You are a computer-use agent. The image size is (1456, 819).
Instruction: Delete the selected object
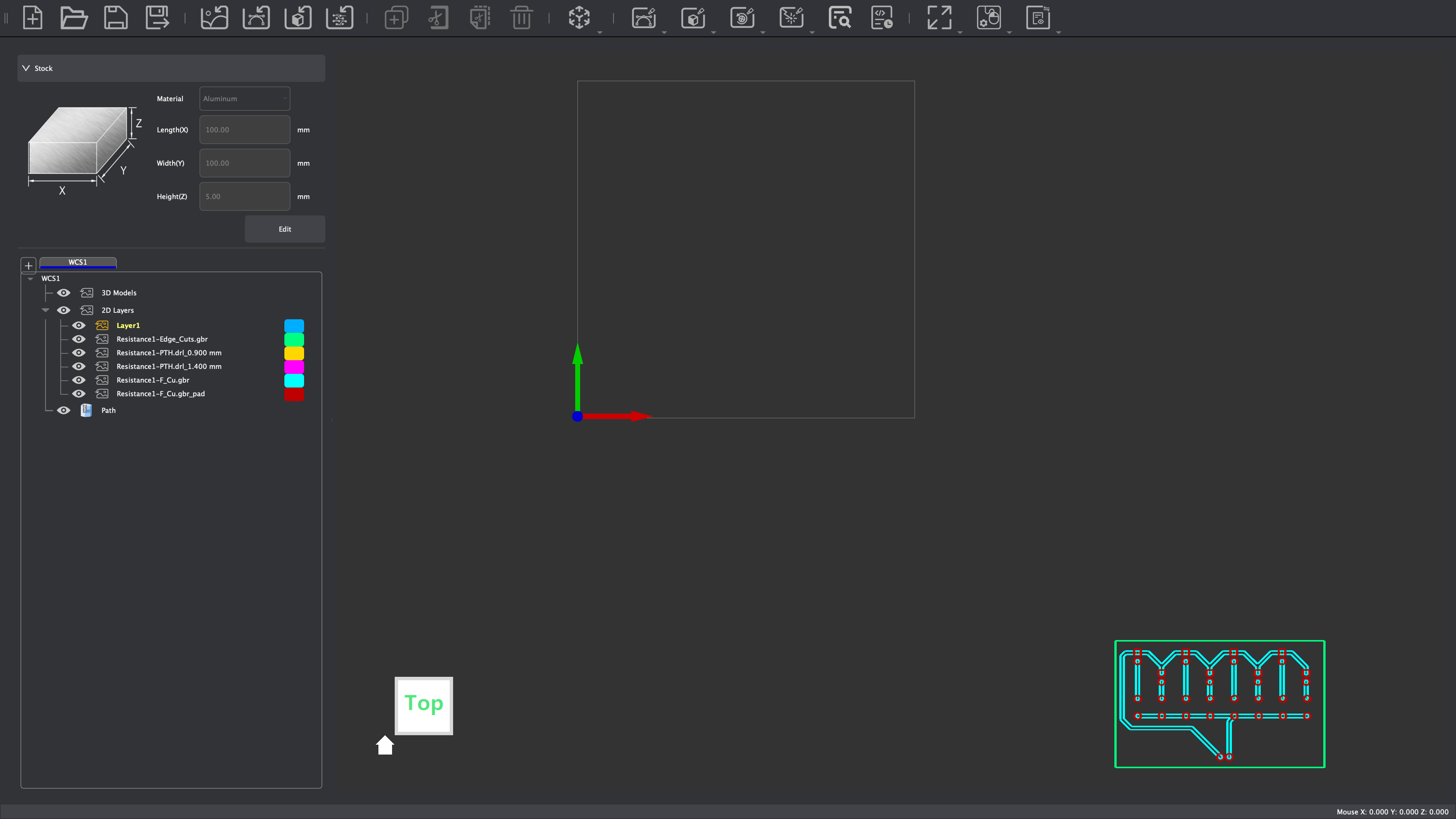coord(522,17)
